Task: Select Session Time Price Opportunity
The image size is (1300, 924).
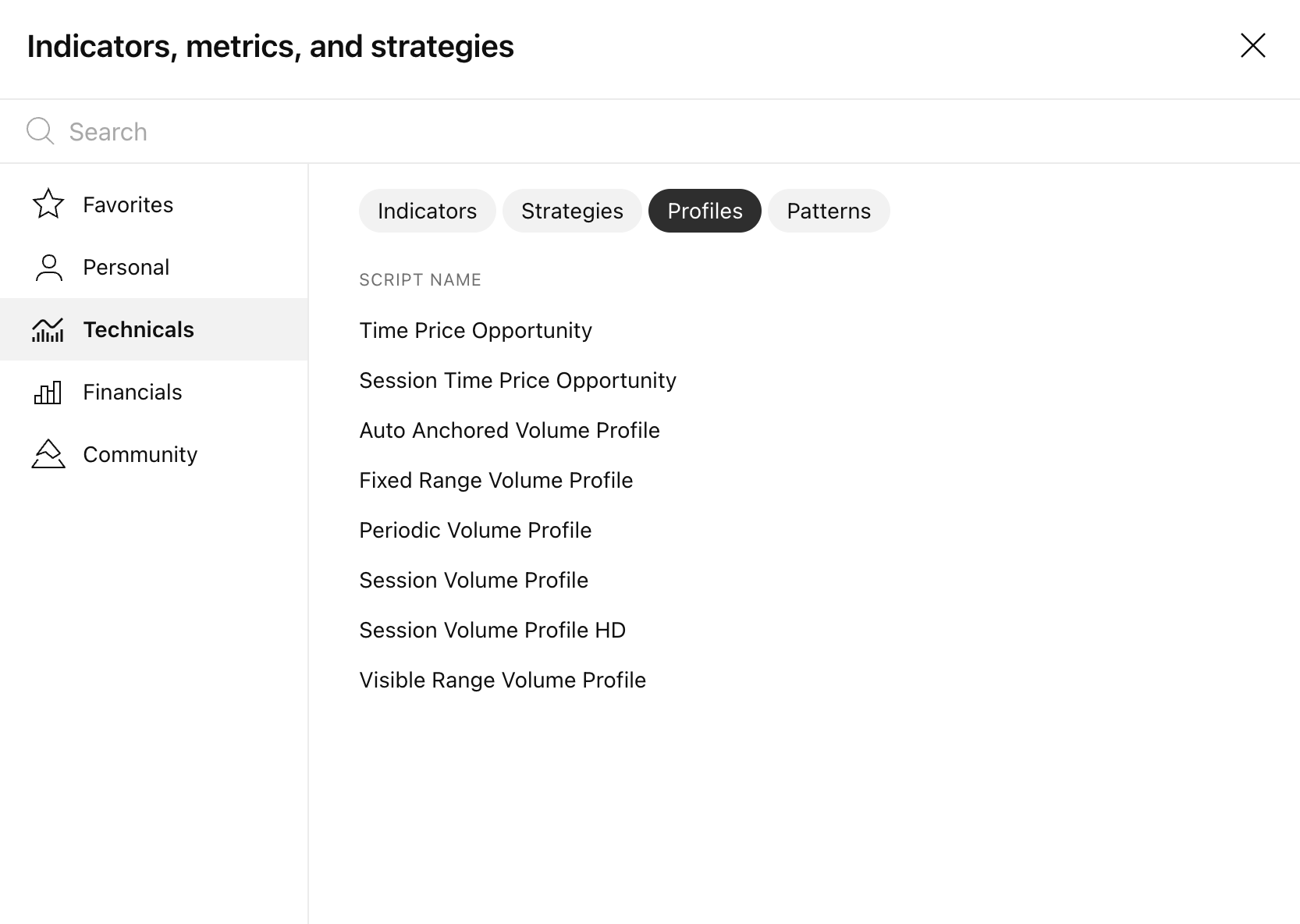Action: [517, 381]
